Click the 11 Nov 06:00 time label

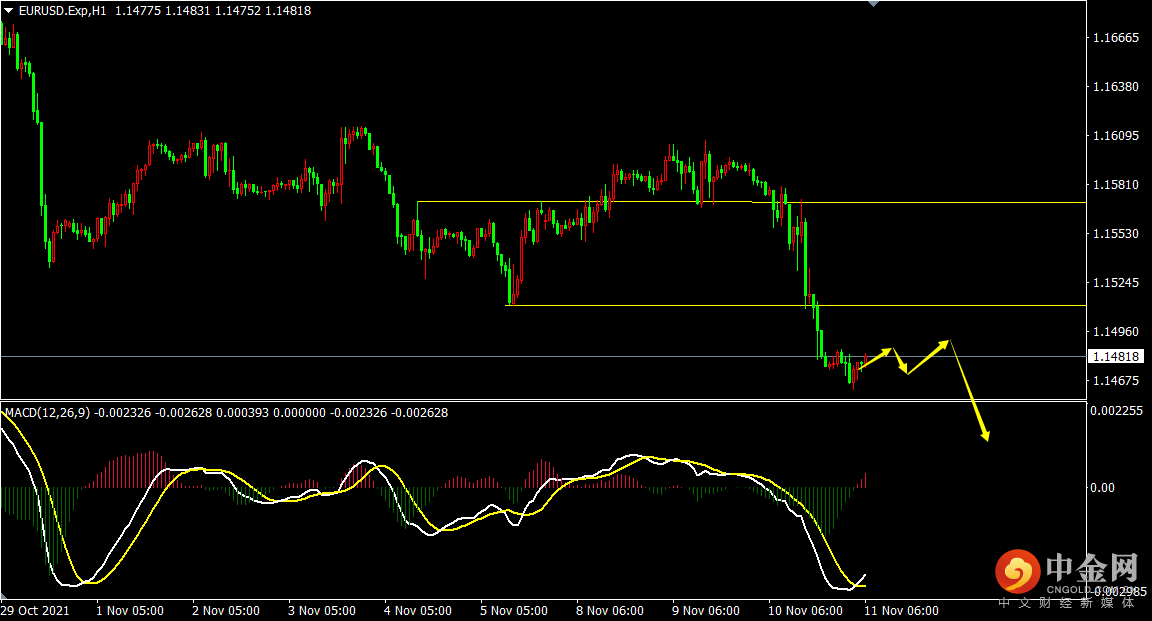[901, 611]
